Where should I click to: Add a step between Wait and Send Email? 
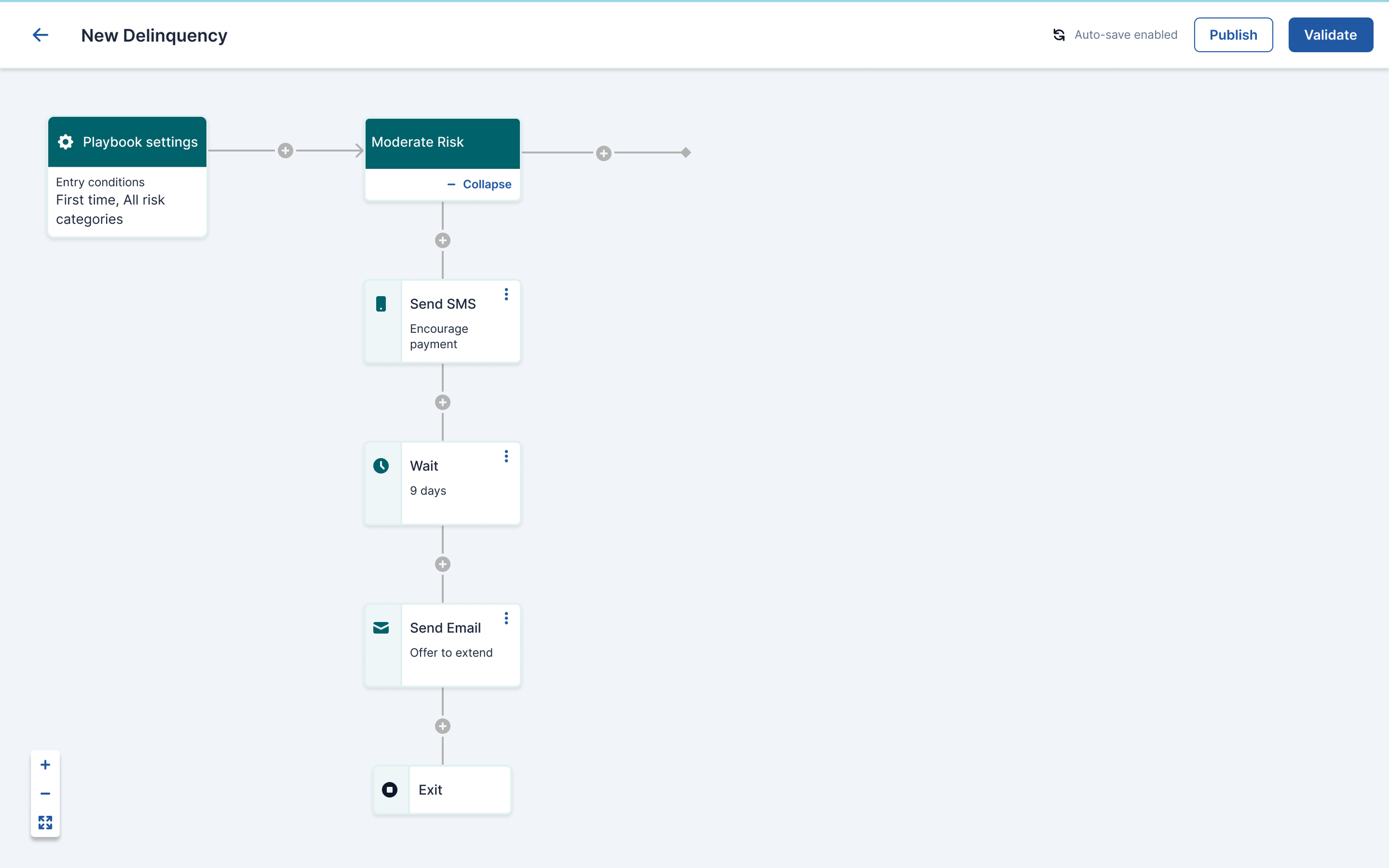(x=442, y=564)
